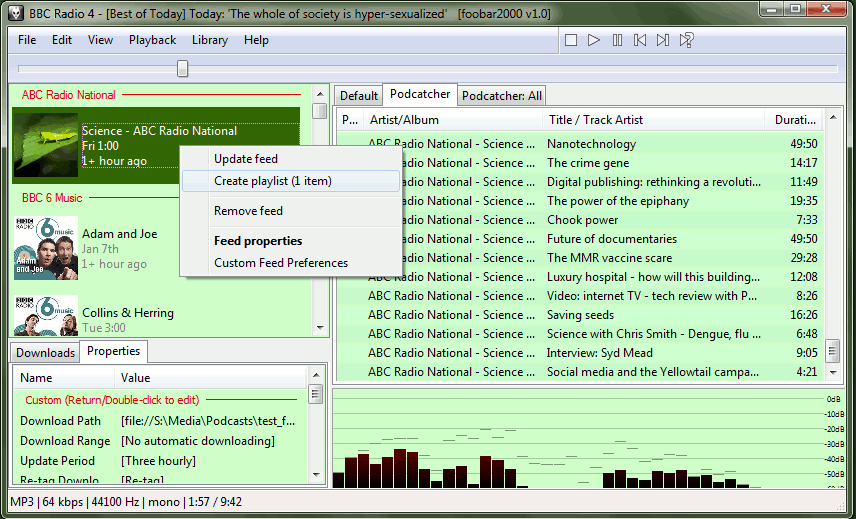Open the File menu

tap(27, 40)
